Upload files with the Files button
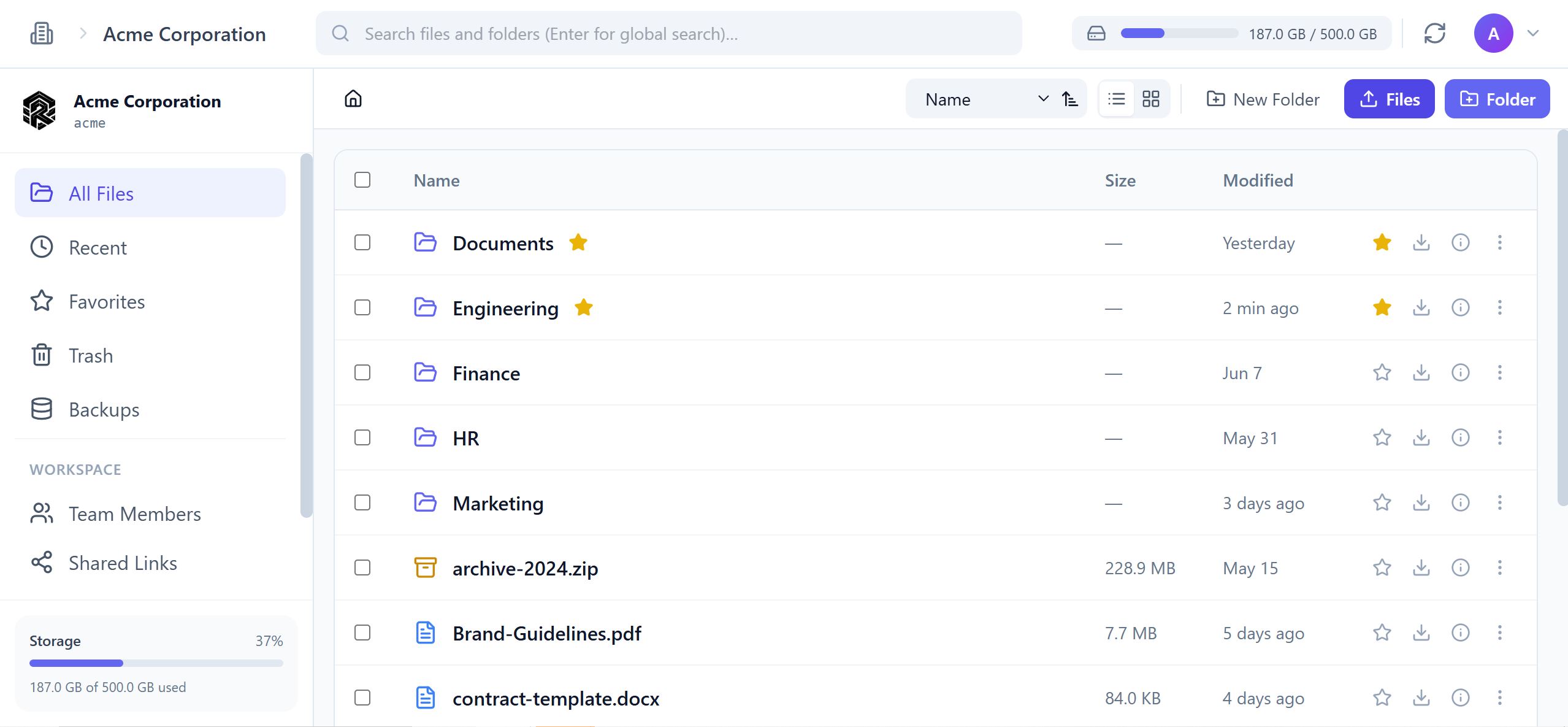Screen dimensions: 1568x727 point(1389,99)
